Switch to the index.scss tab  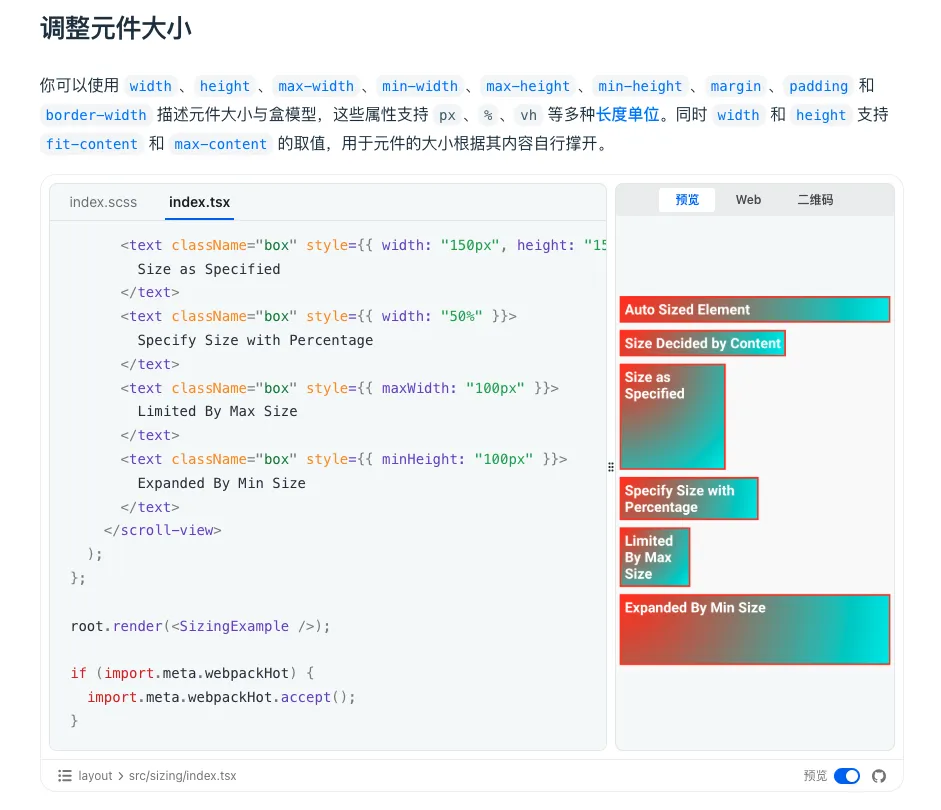(x=103, y=202)
